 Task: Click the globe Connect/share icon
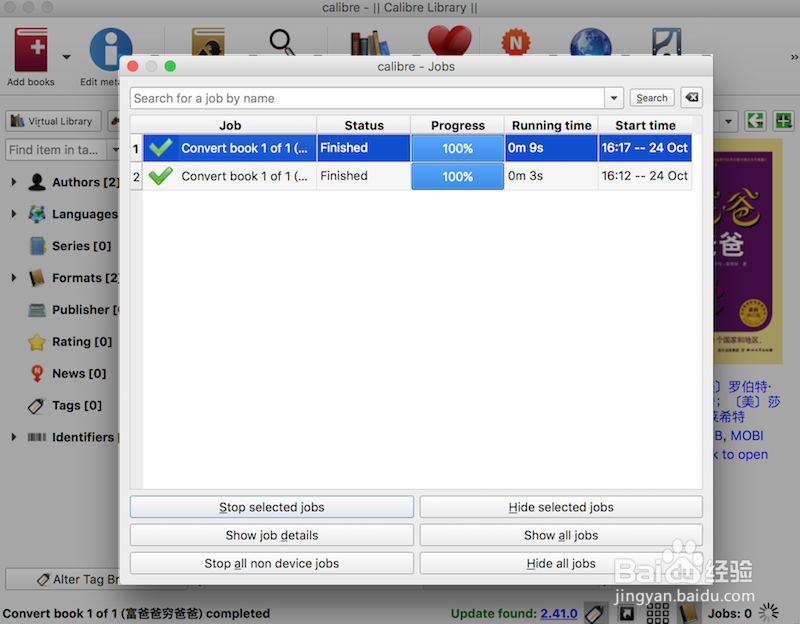(590, 42)
